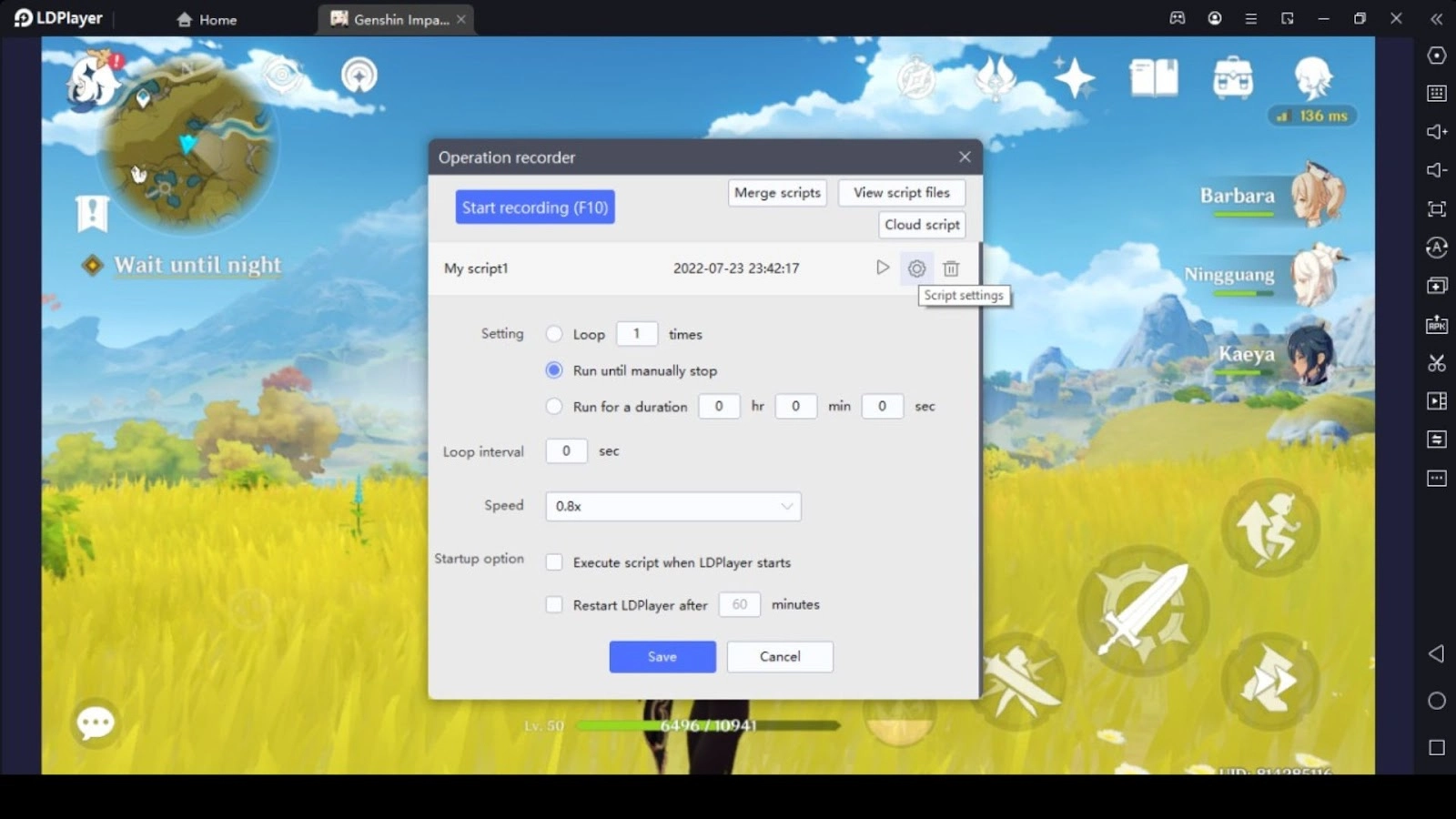Switch to Ningguang party member

[x=1265, y=275]
